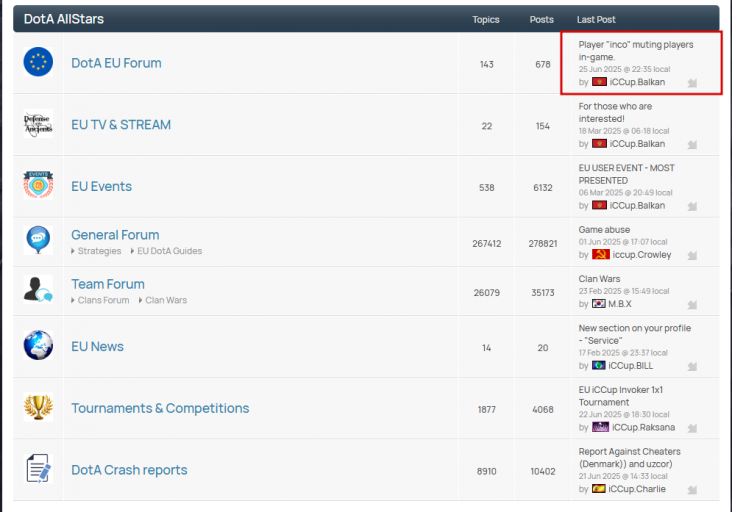Open 'EU iCCup Invoker 1x1 Tournament' post
The width and height of the screenshot is (732, 512).
click(621, 396)
